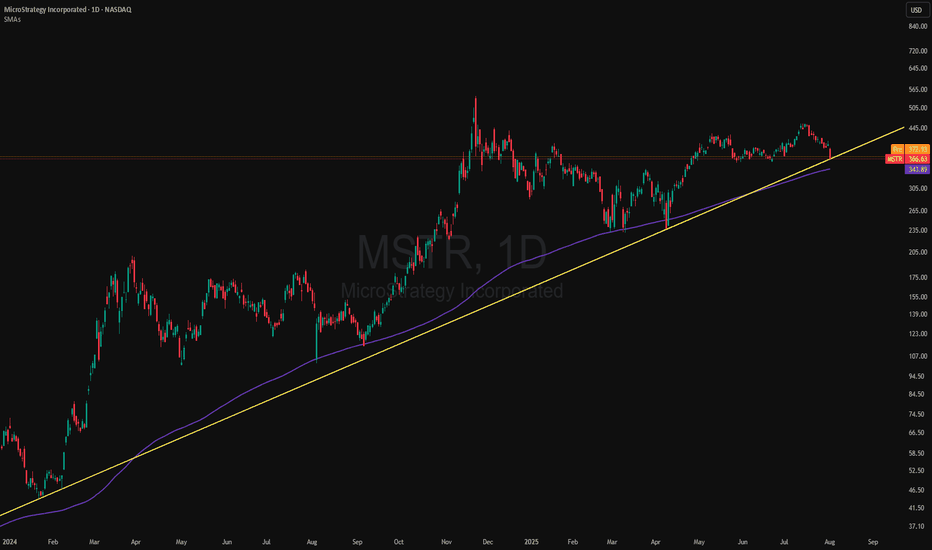Select the yellow ascending trendline
Viewport: 932px width, 550px height.
pos(452,321)
